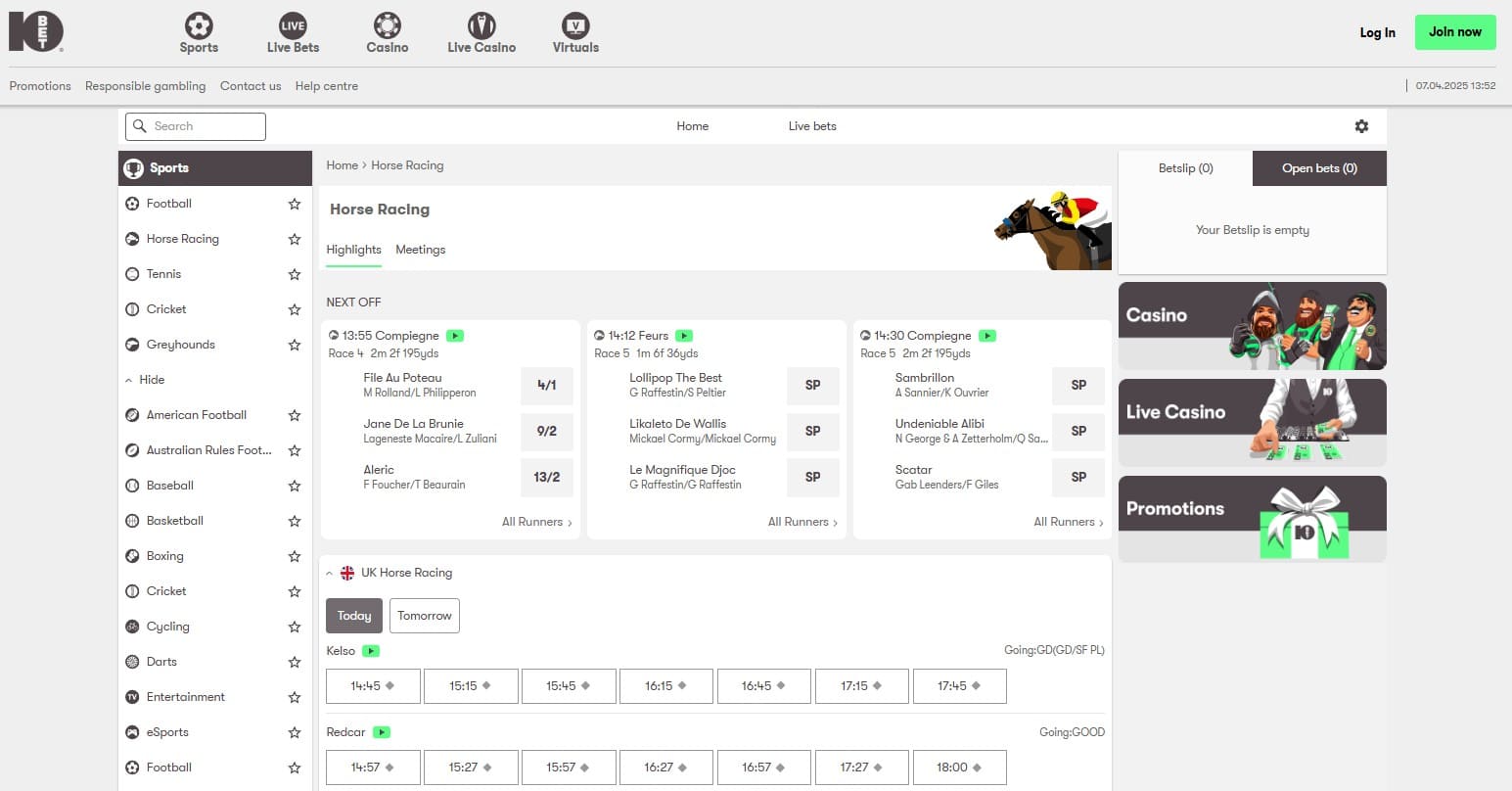Select the Horse Racing icon in the sidebar
This screenshot has width=1512, height=791.
[132, 239]
